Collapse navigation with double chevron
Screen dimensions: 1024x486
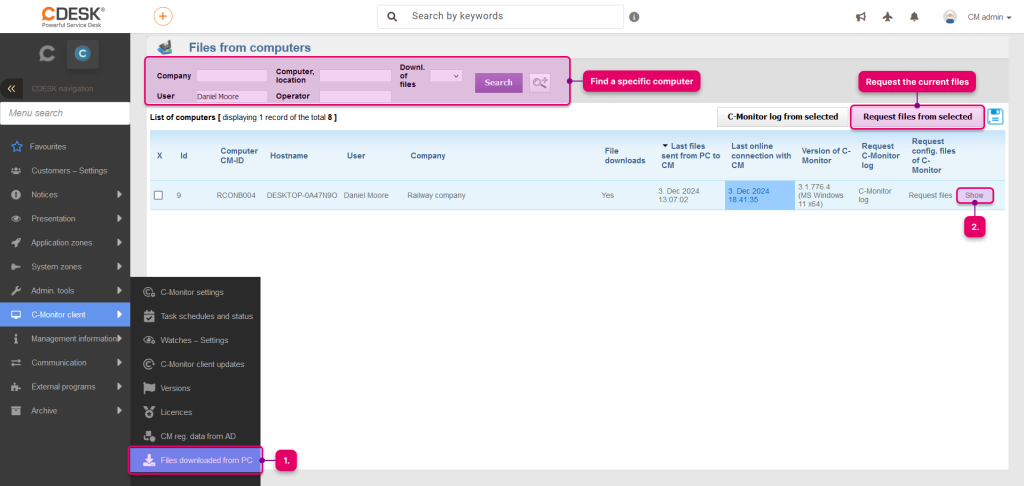coord(11,88)
